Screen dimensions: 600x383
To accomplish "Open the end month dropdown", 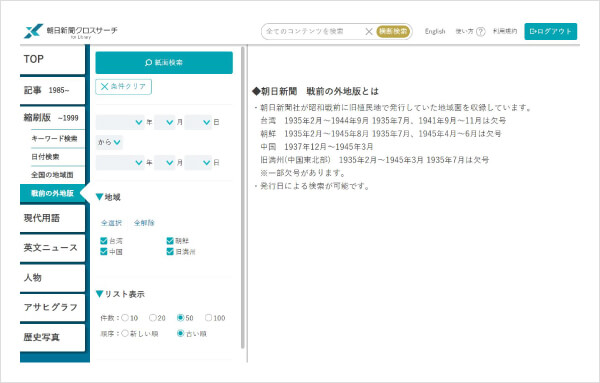I will pos(164,163).
